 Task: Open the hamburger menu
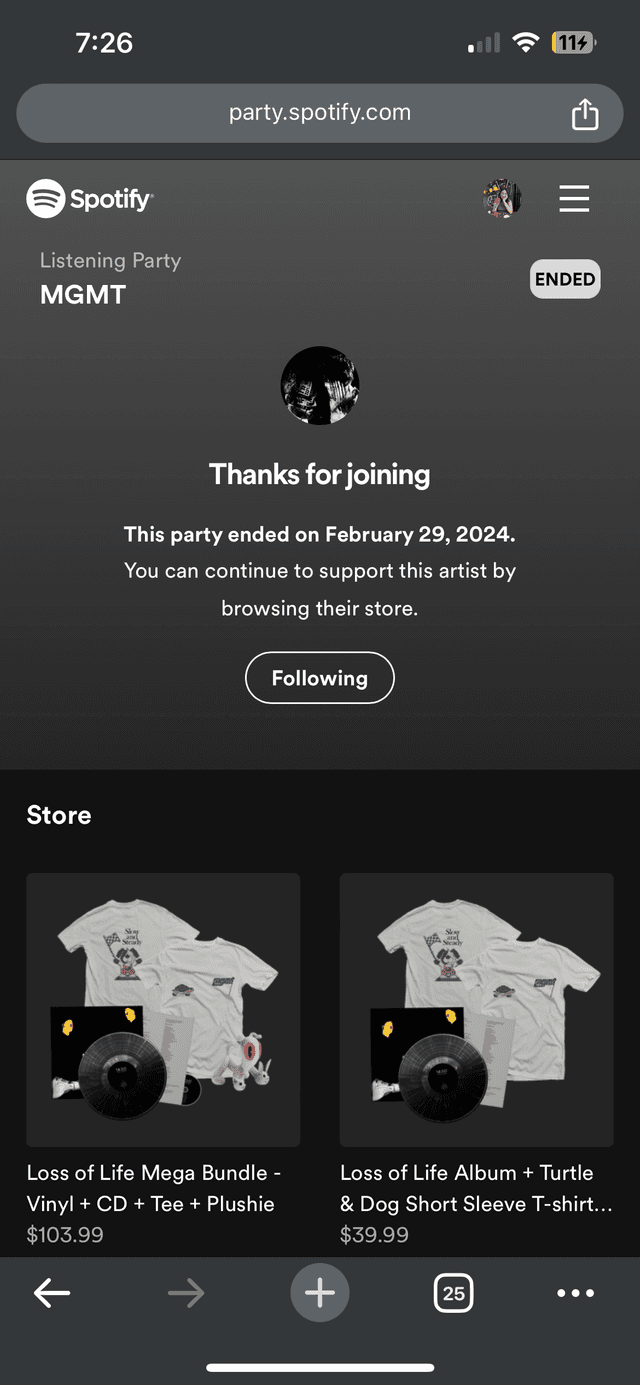pyautogui.click(x=574, y=199)
